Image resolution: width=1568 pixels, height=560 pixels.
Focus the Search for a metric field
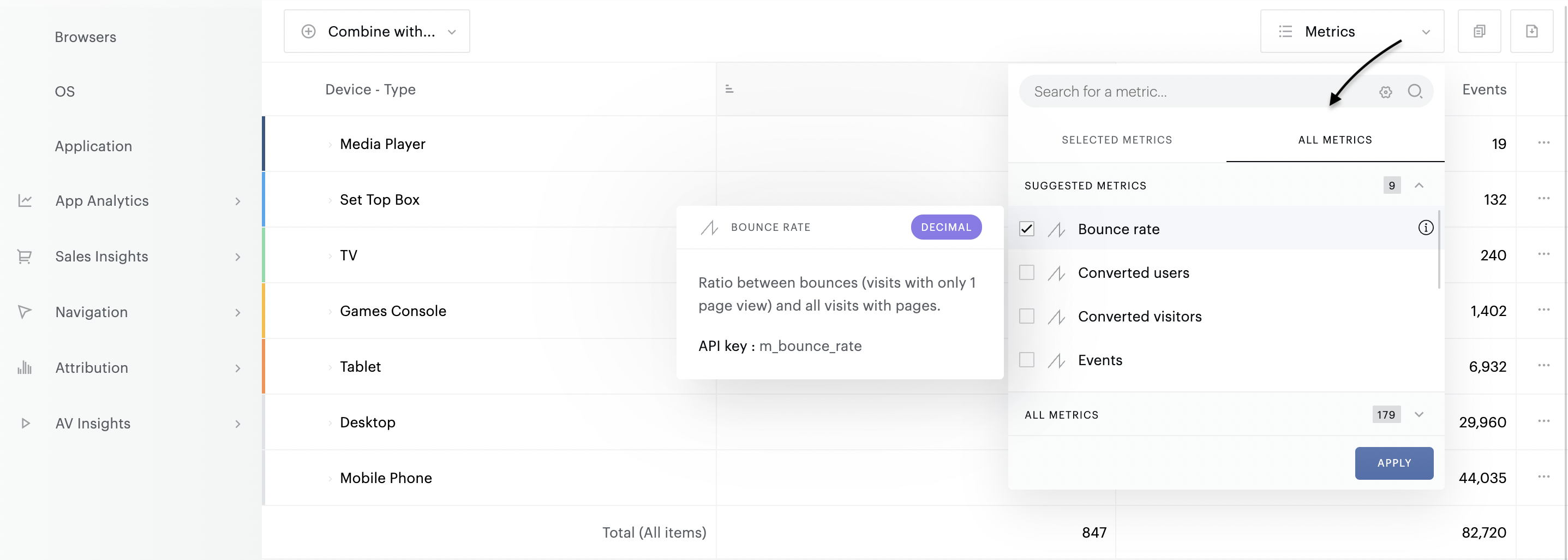(x=1193, y=92)
